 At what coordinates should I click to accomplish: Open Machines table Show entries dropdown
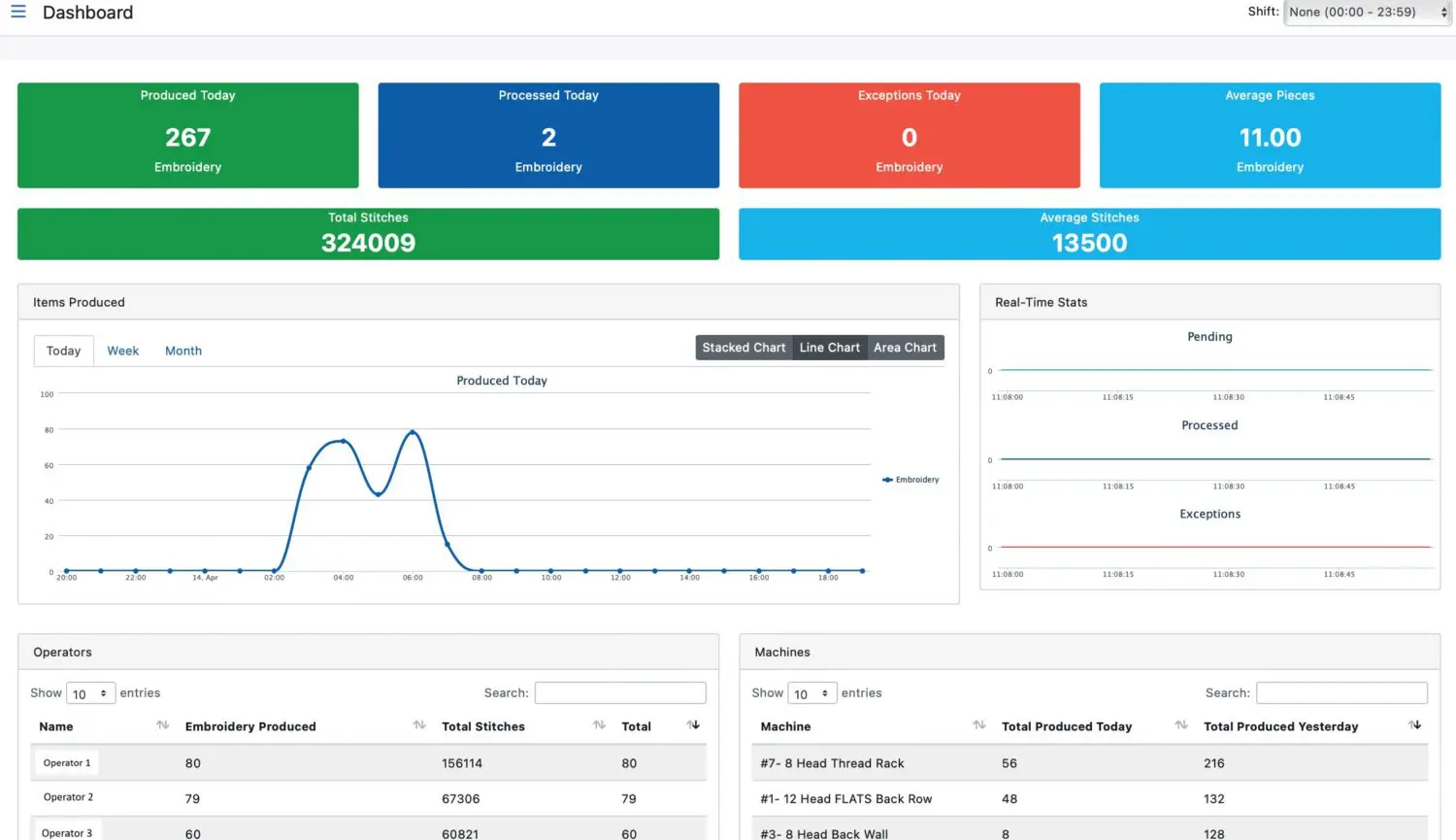pos(811,692)
